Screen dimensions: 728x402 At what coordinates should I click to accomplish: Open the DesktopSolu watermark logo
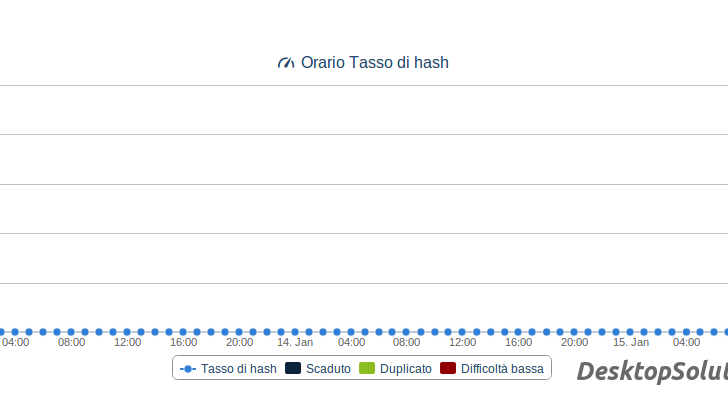(x=652, y=372)
